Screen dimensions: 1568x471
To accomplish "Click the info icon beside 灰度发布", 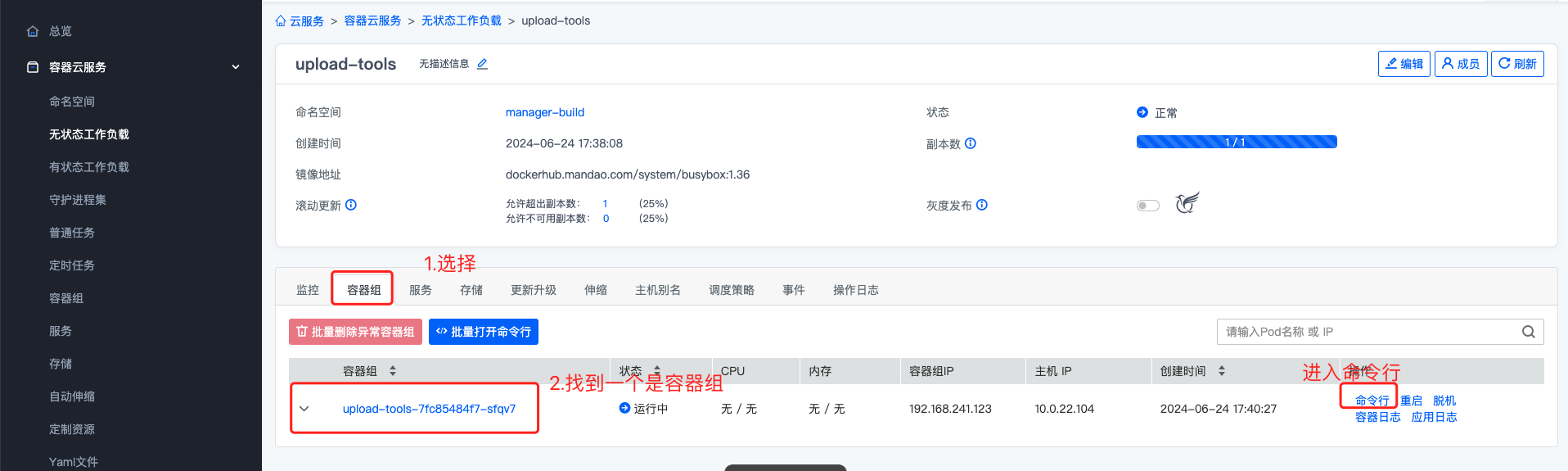I will (982, 205).
